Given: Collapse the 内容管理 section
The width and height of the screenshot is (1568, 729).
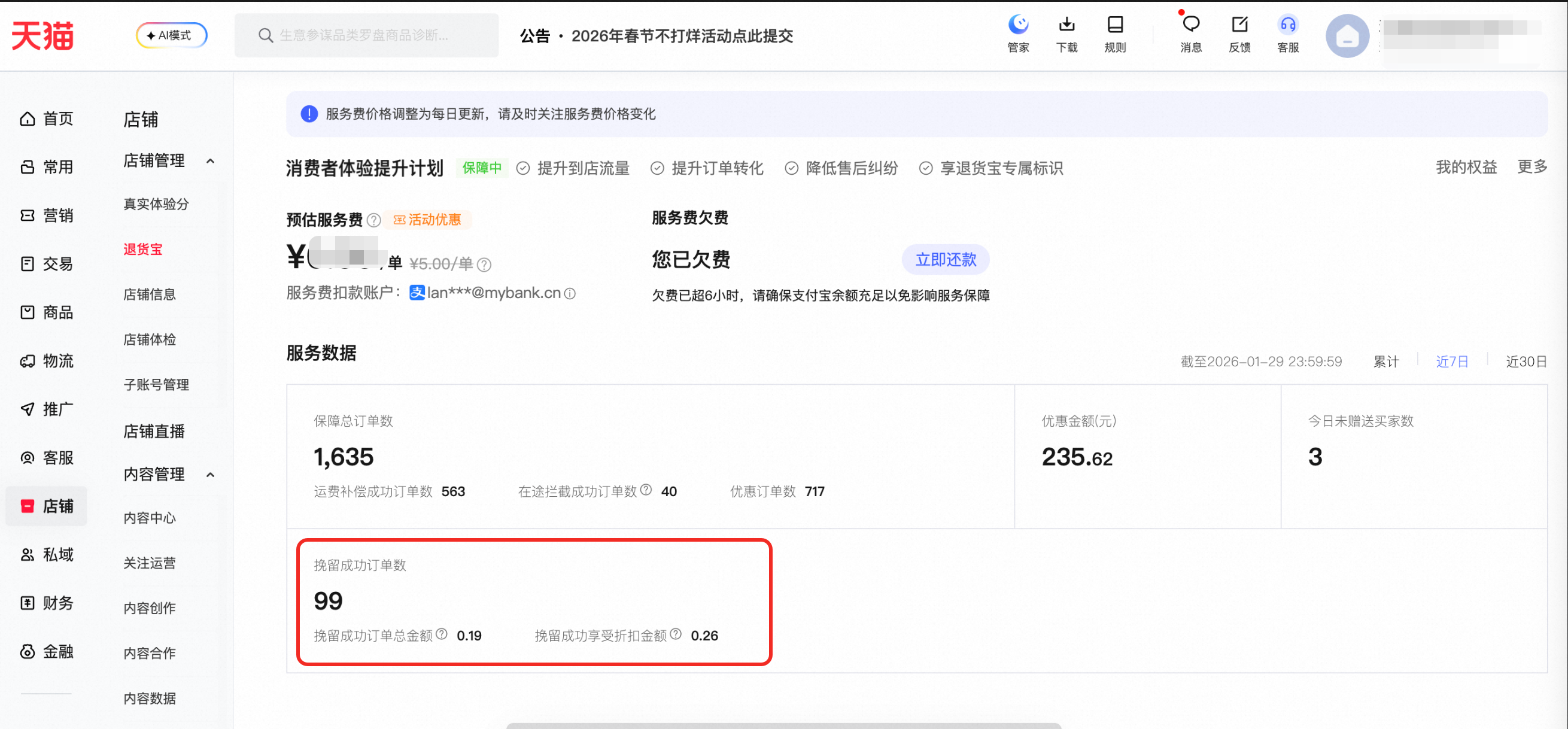Looking at the screenshot, I should click(x=210, y=475).
